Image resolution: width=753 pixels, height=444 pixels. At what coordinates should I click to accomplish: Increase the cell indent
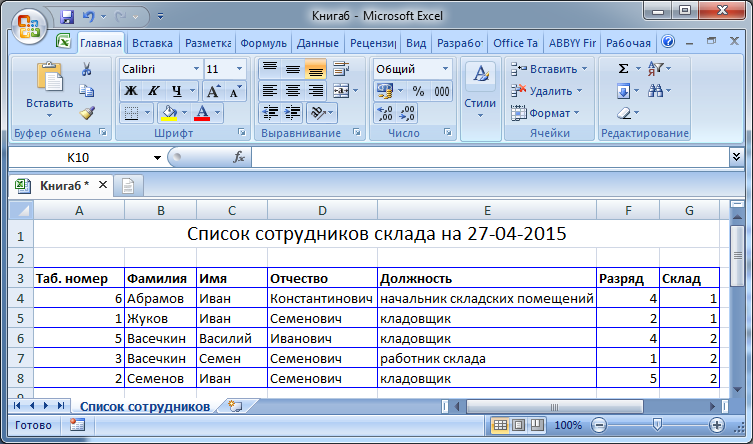coord(292,113)
